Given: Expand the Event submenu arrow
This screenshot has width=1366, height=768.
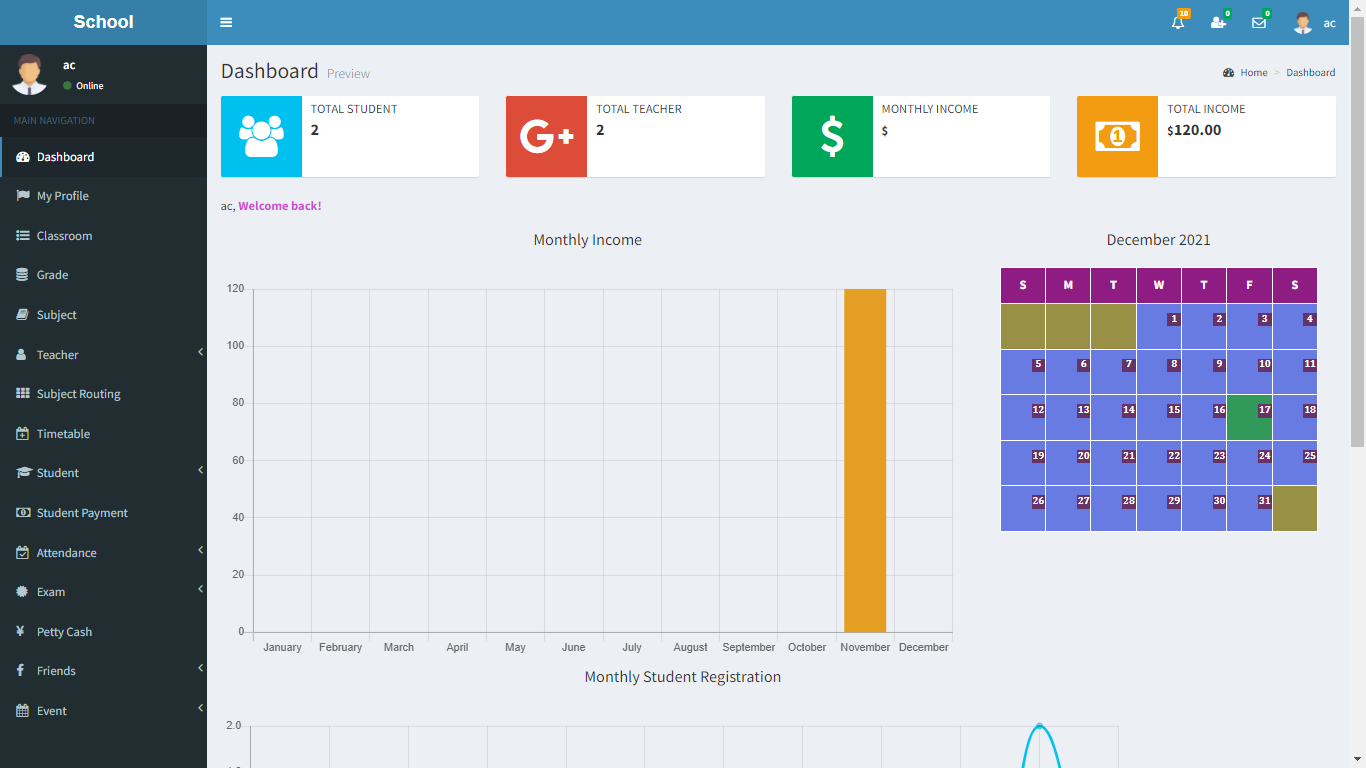Looking at the screenshot, I should pos(200,708).
